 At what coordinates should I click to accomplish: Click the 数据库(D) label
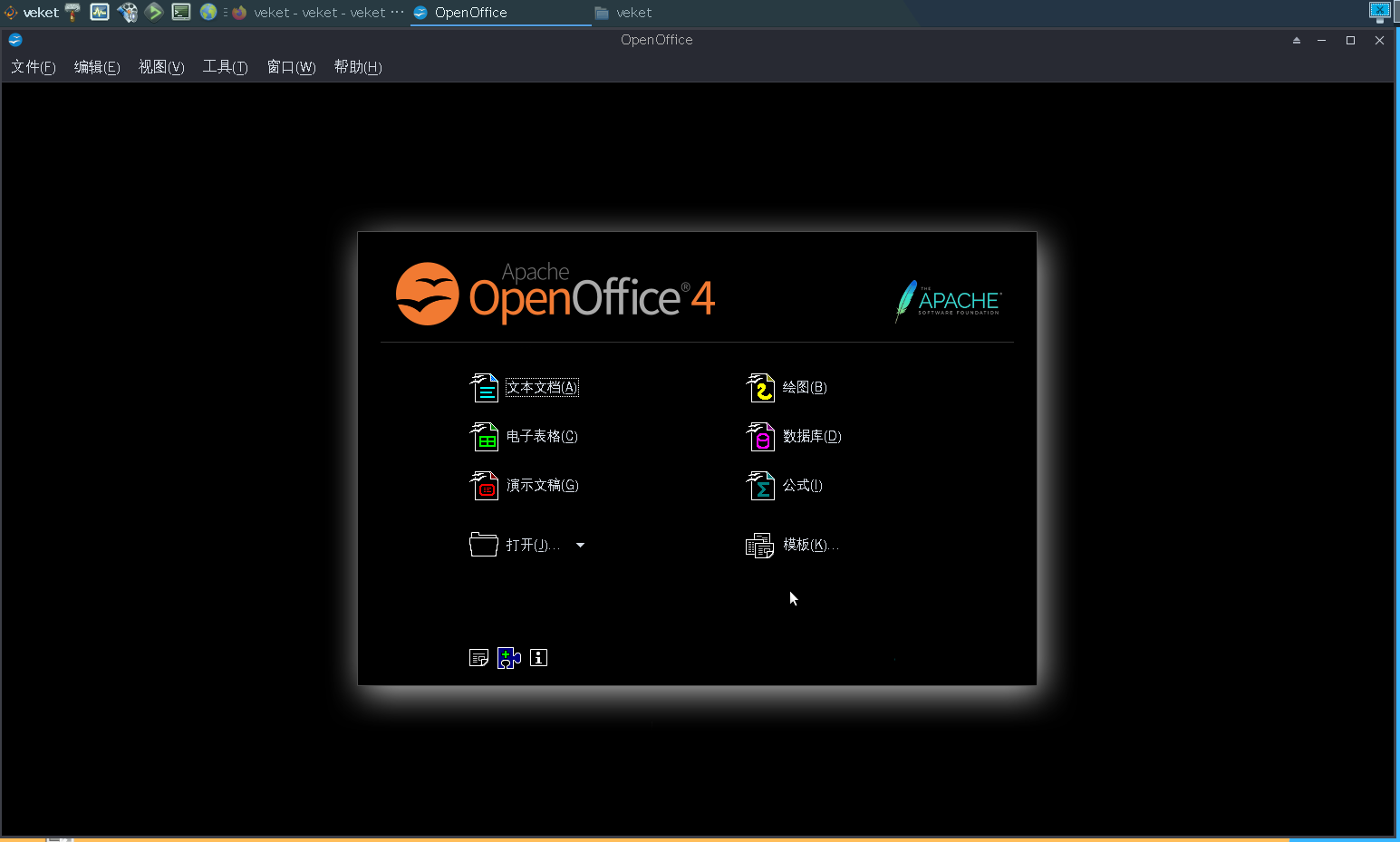point(812,437)
